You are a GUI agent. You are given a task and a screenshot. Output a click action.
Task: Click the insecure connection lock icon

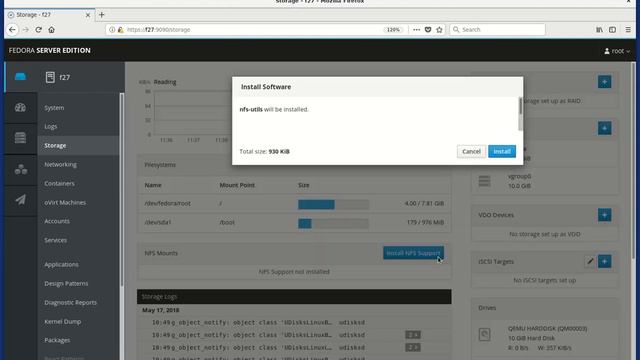coord(120,29)
